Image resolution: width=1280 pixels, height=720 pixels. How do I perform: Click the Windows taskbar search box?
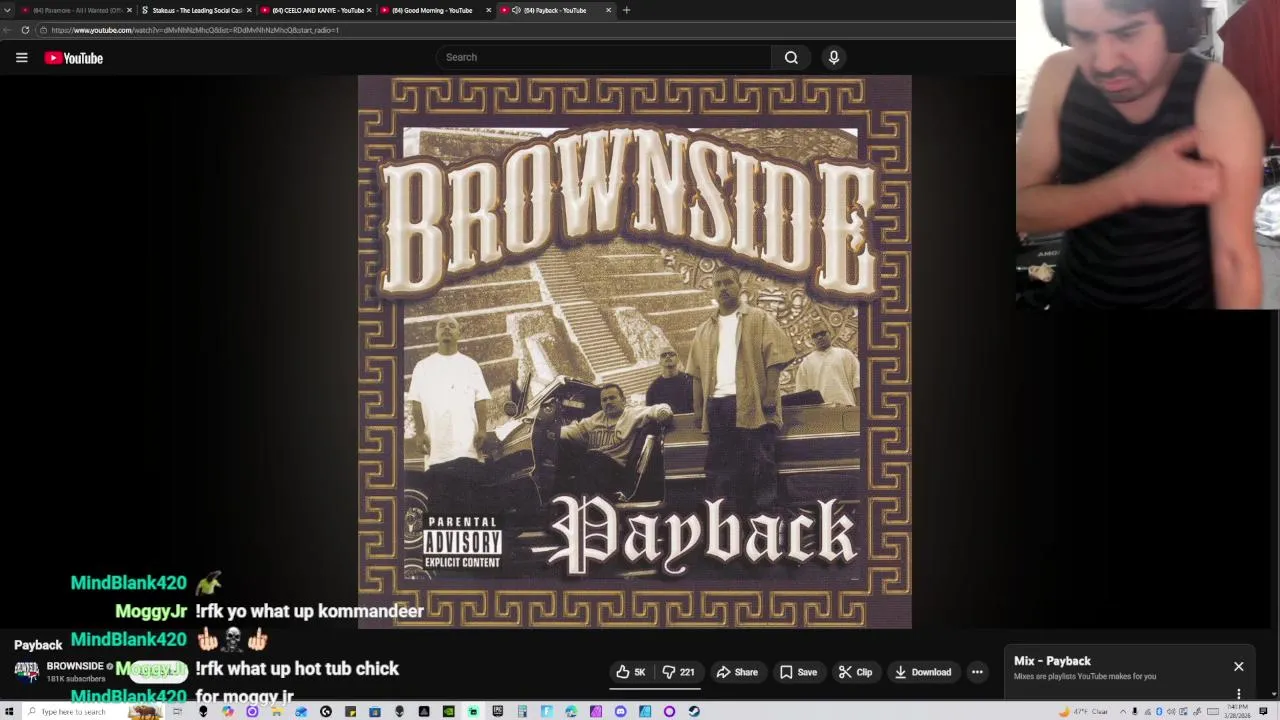click(x=95, y=711)
